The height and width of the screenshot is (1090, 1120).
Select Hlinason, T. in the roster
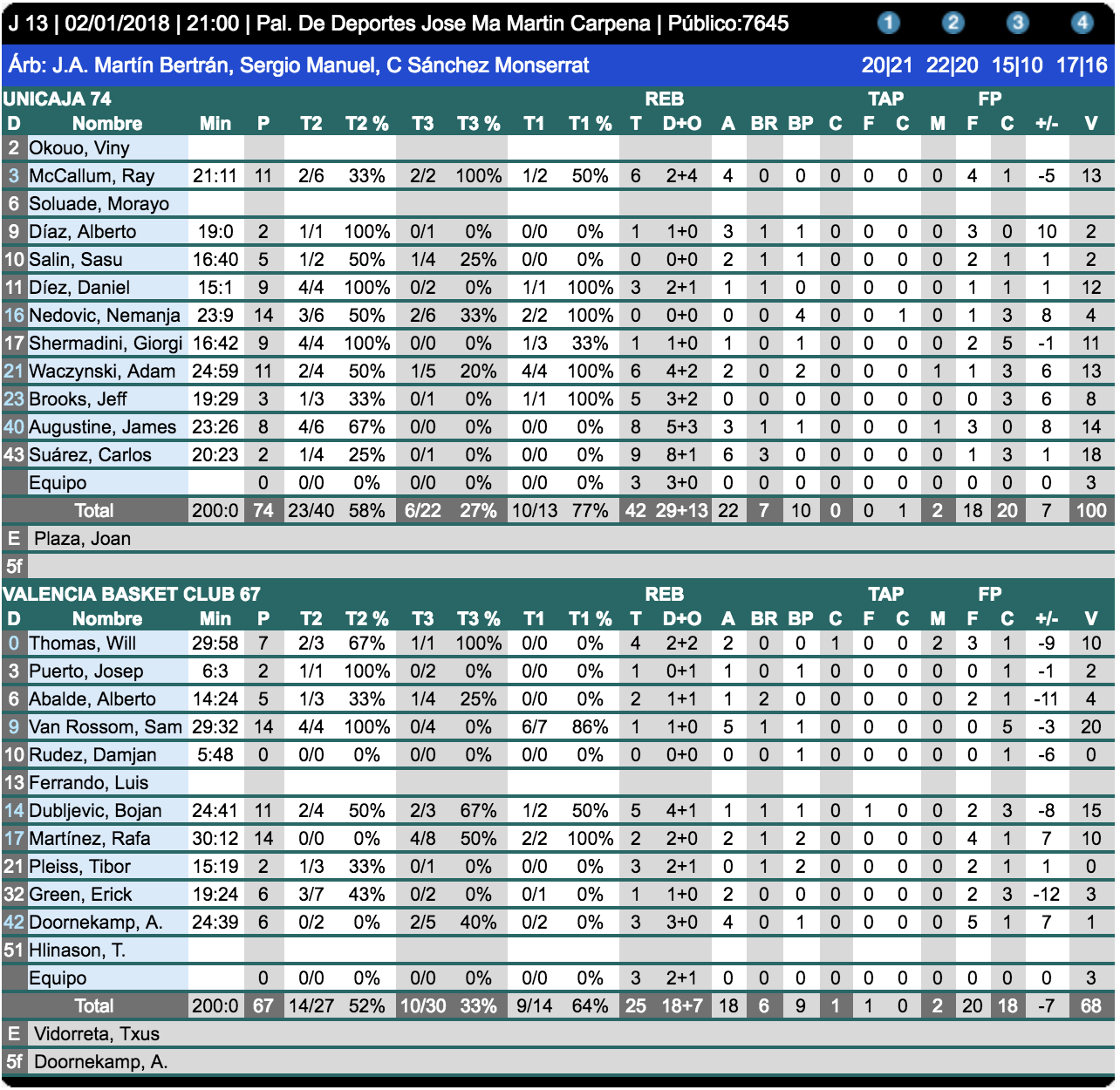tap(78, 950)
